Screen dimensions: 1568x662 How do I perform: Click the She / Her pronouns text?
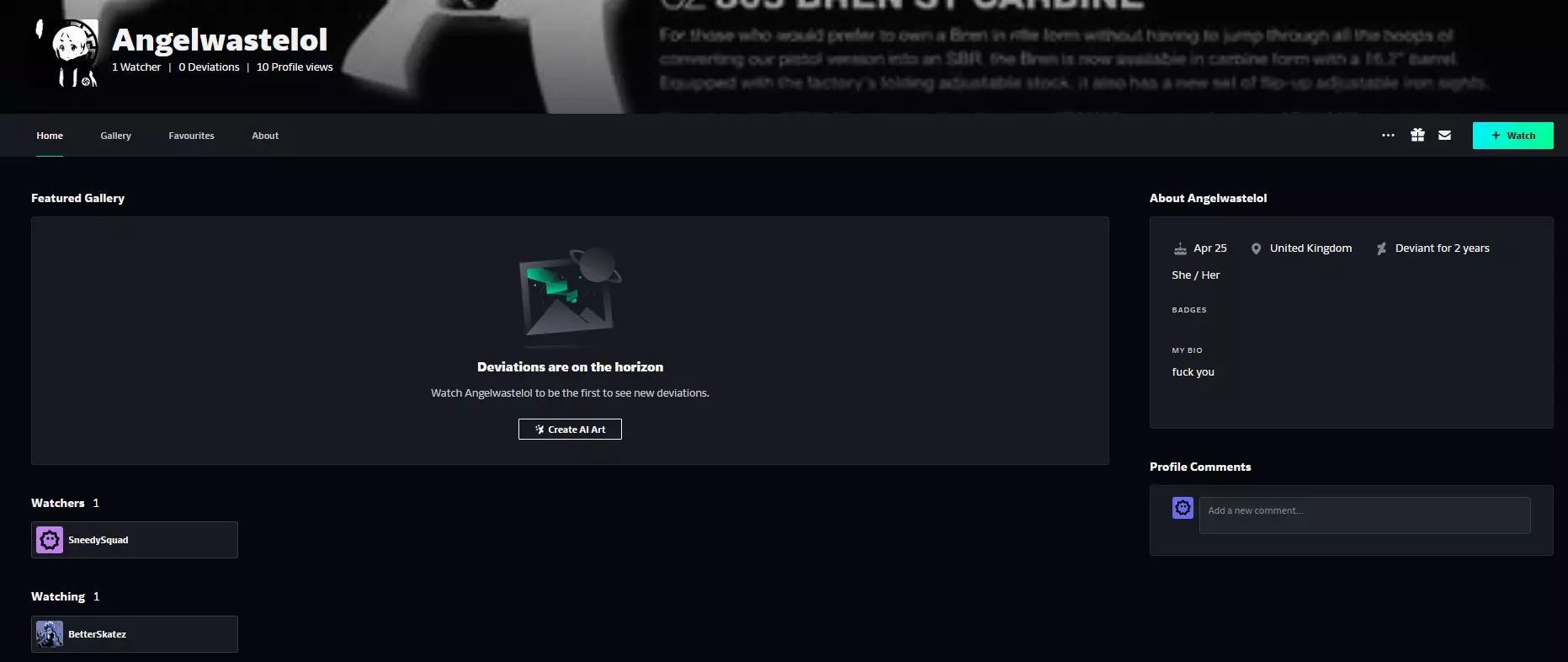(x=1195, y=275)
